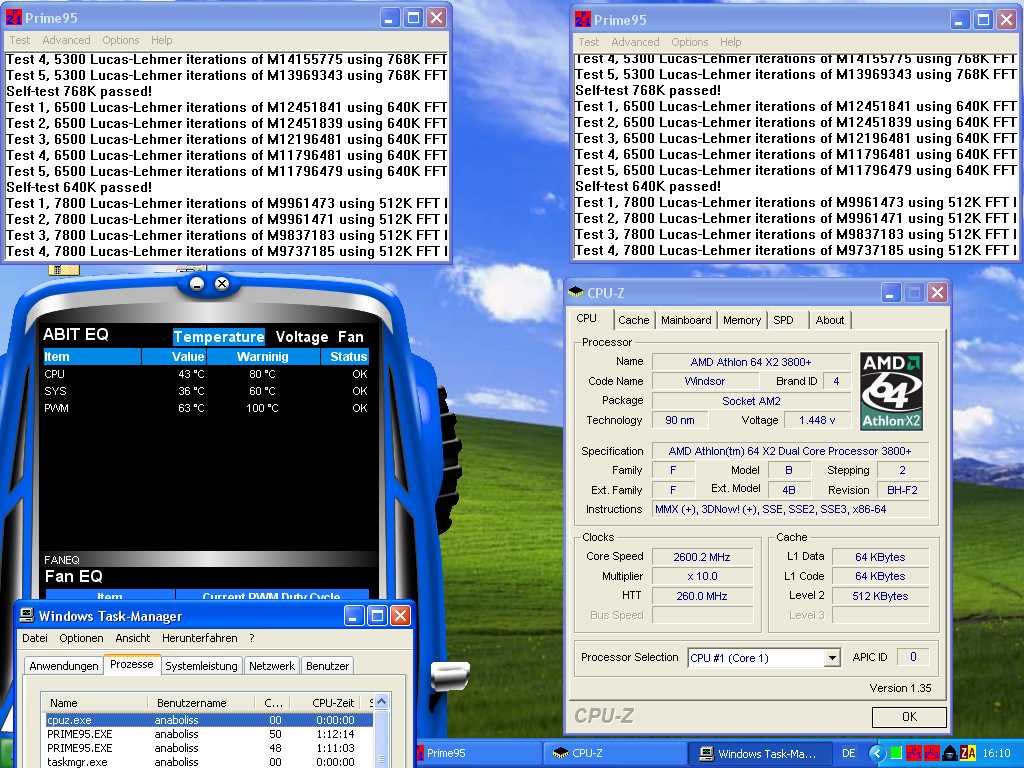This screenshot has height=768, width=1024.
Task: Click the black hat icon in the system tray
Action: pos(950,754)
